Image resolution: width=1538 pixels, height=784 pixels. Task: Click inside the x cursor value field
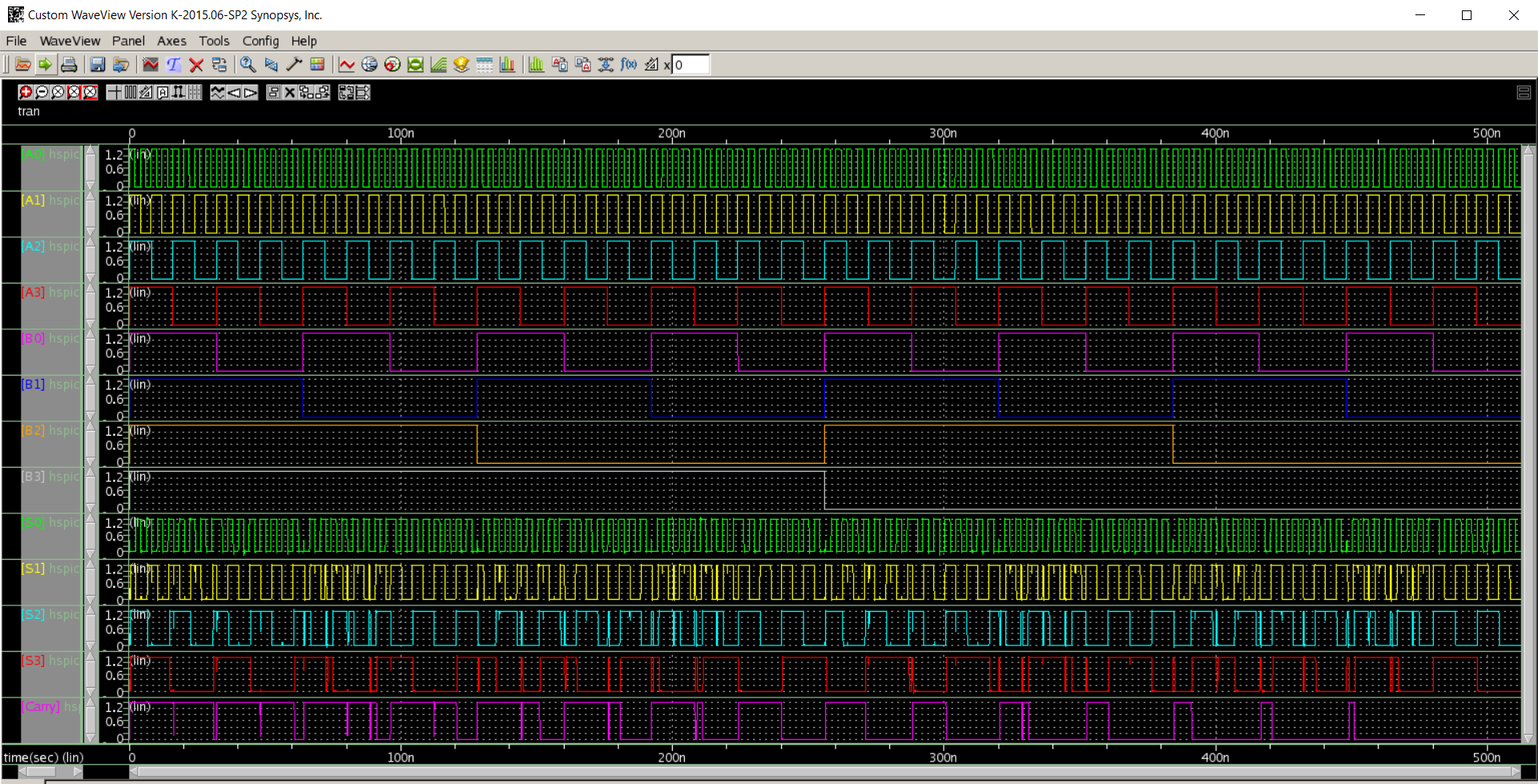tap(690, 65)
